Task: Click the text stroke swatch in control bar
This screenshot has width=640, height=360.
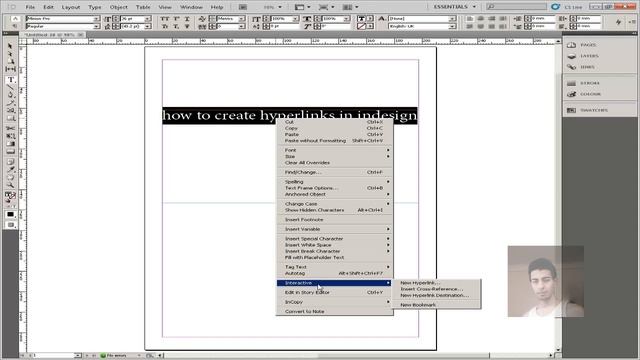Action: click(x=361, y=26)
